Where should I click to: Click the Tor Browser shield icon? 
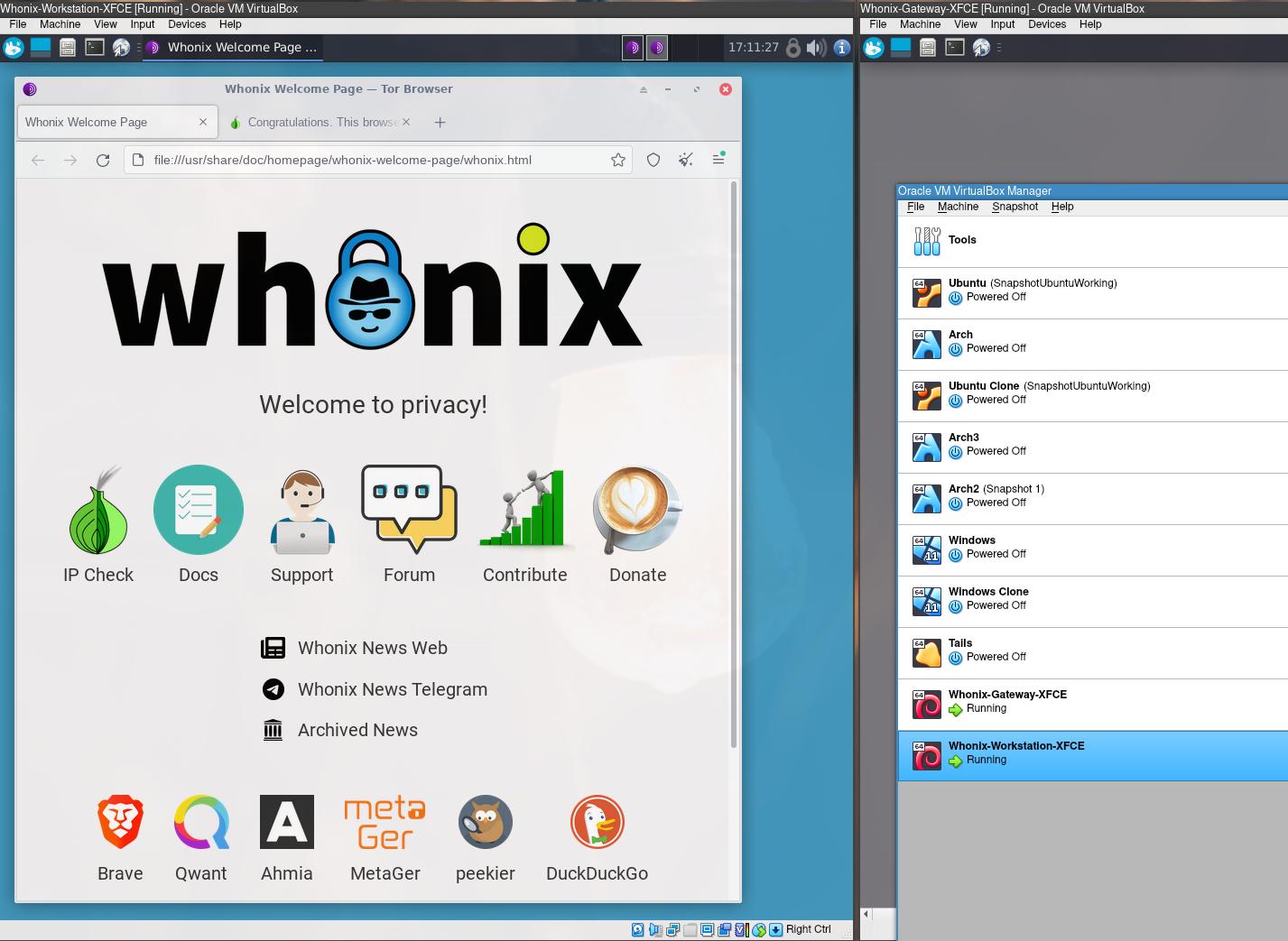[653, 160]
